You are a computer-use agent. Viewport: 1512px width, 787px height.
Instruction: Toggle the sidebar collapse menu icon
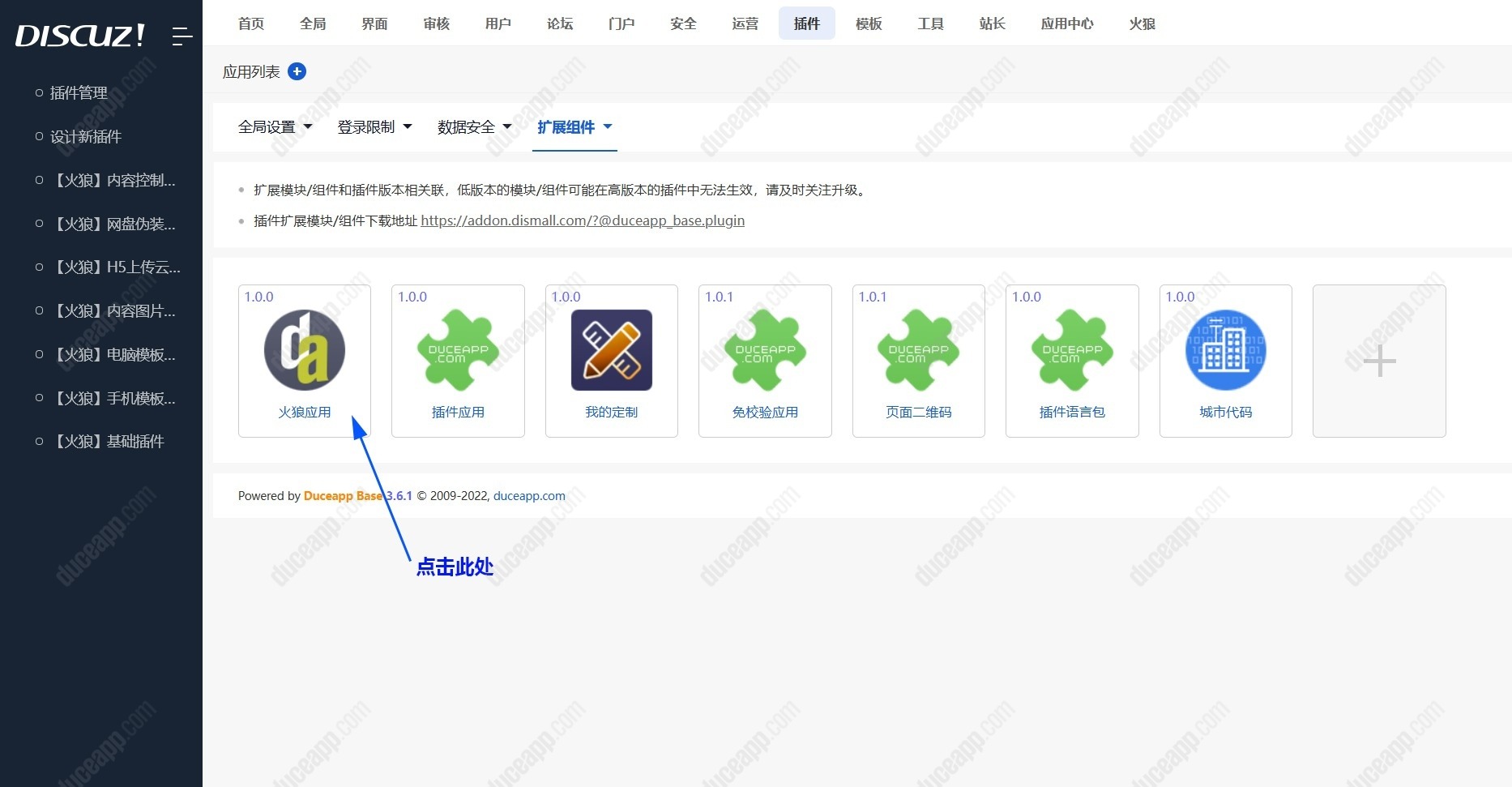click(182, 36)
